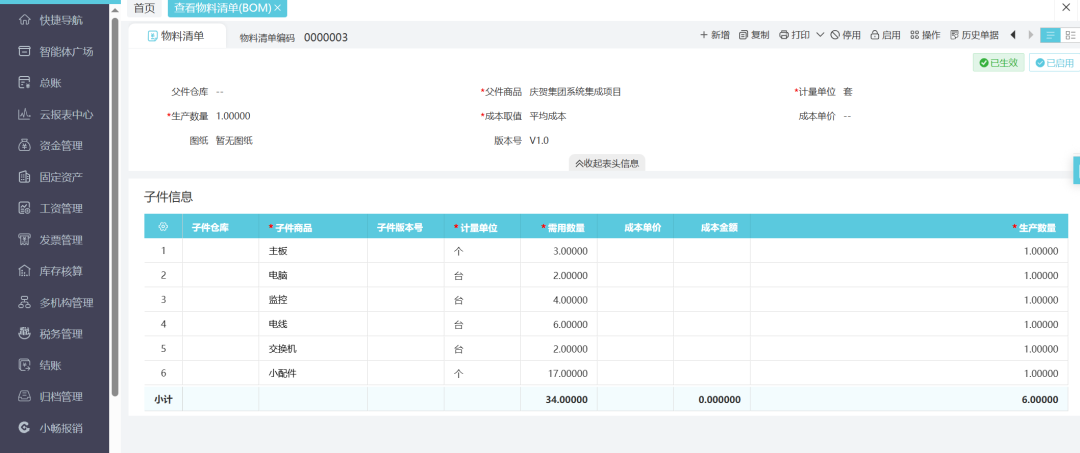This screenshot has height=453, width=1080.
Task: Select the 物料清单 panel tab
Action: tap(177, 36)
